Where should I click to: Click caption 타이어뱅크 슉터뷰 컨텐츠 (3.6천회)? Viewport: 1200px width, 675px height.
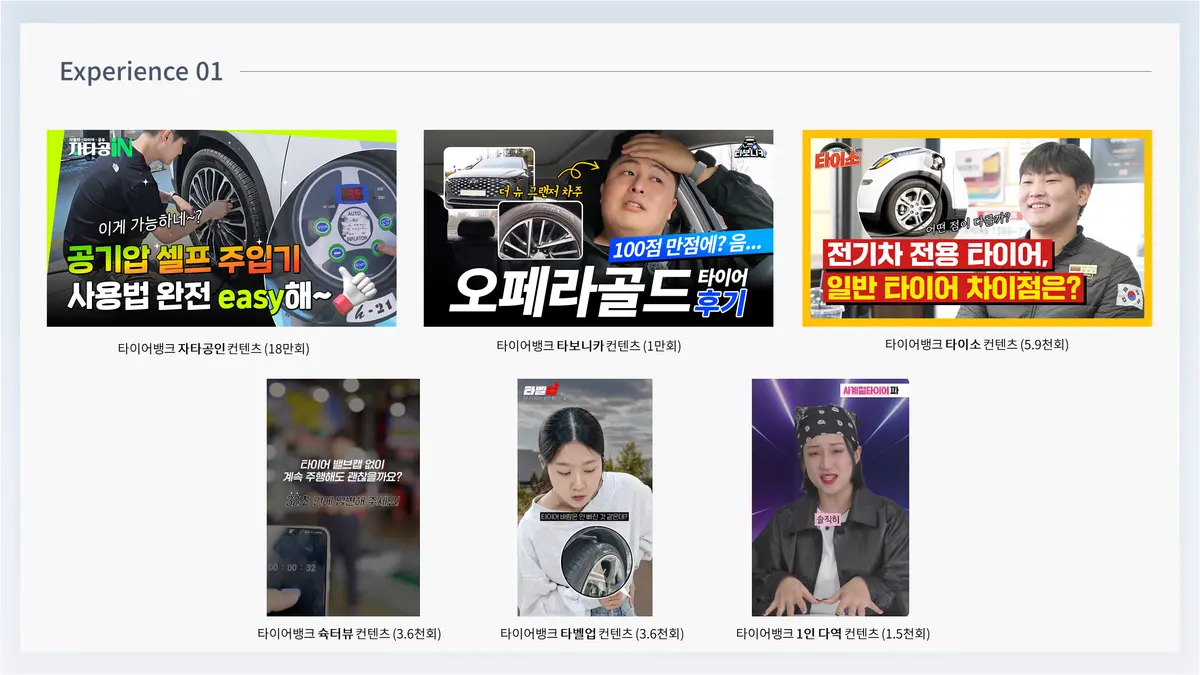349,633
